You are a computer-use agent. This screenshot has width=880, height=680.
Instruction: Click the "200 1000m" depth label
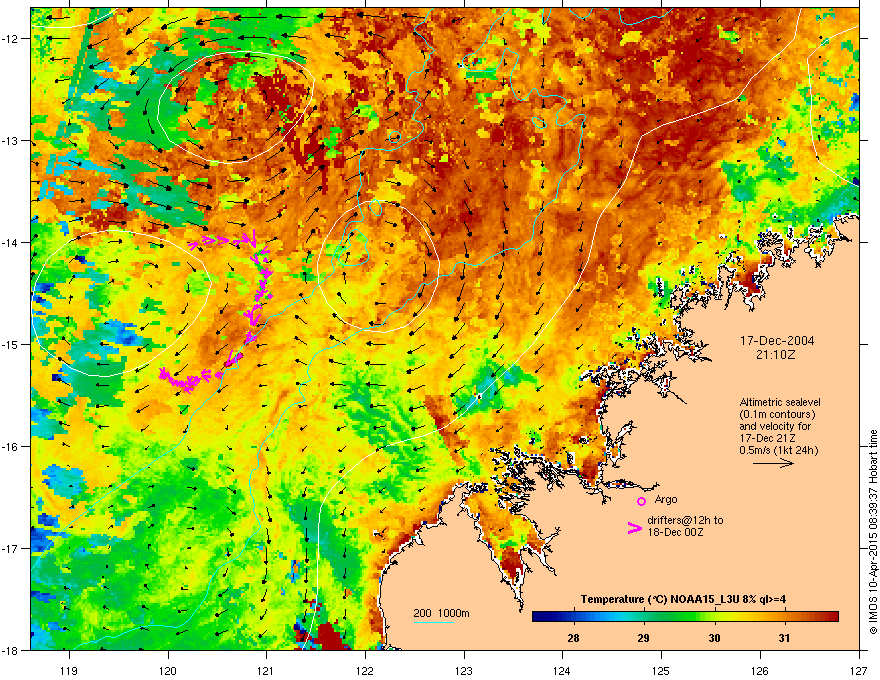(x=441, y=613)
